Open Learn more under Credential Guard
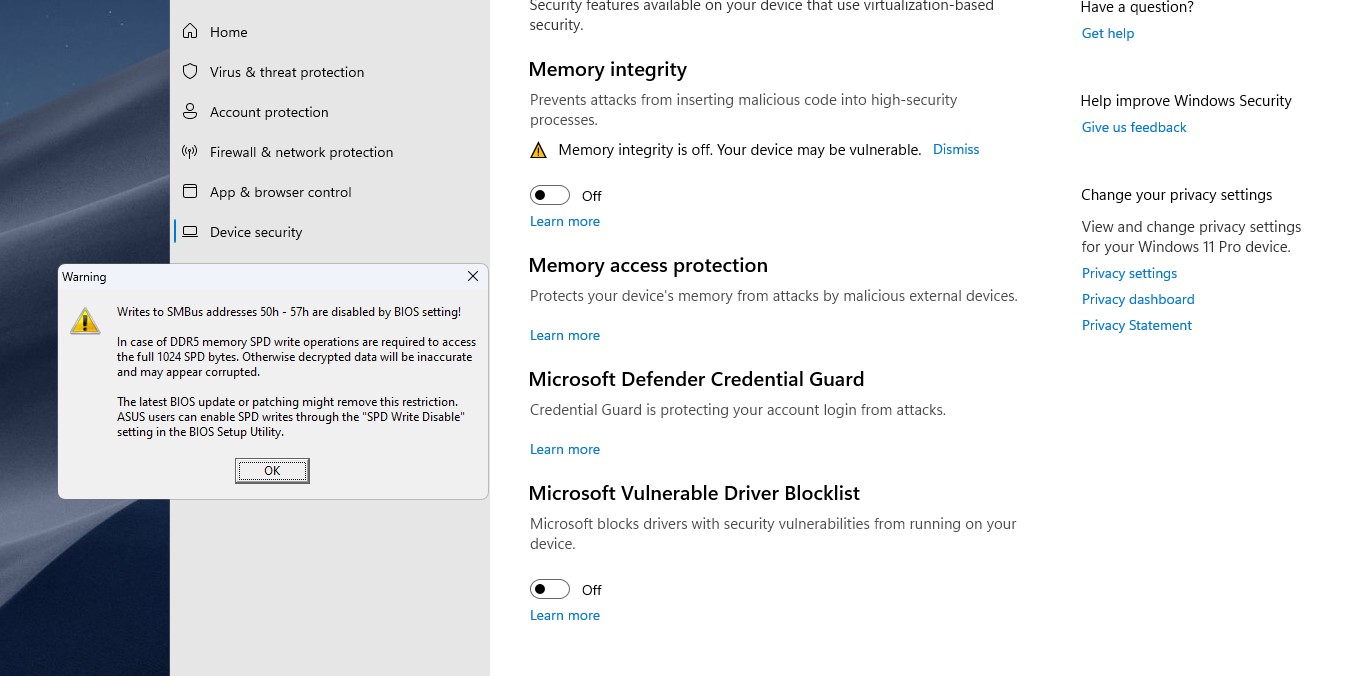1369x676 pixels. (565, 449)
